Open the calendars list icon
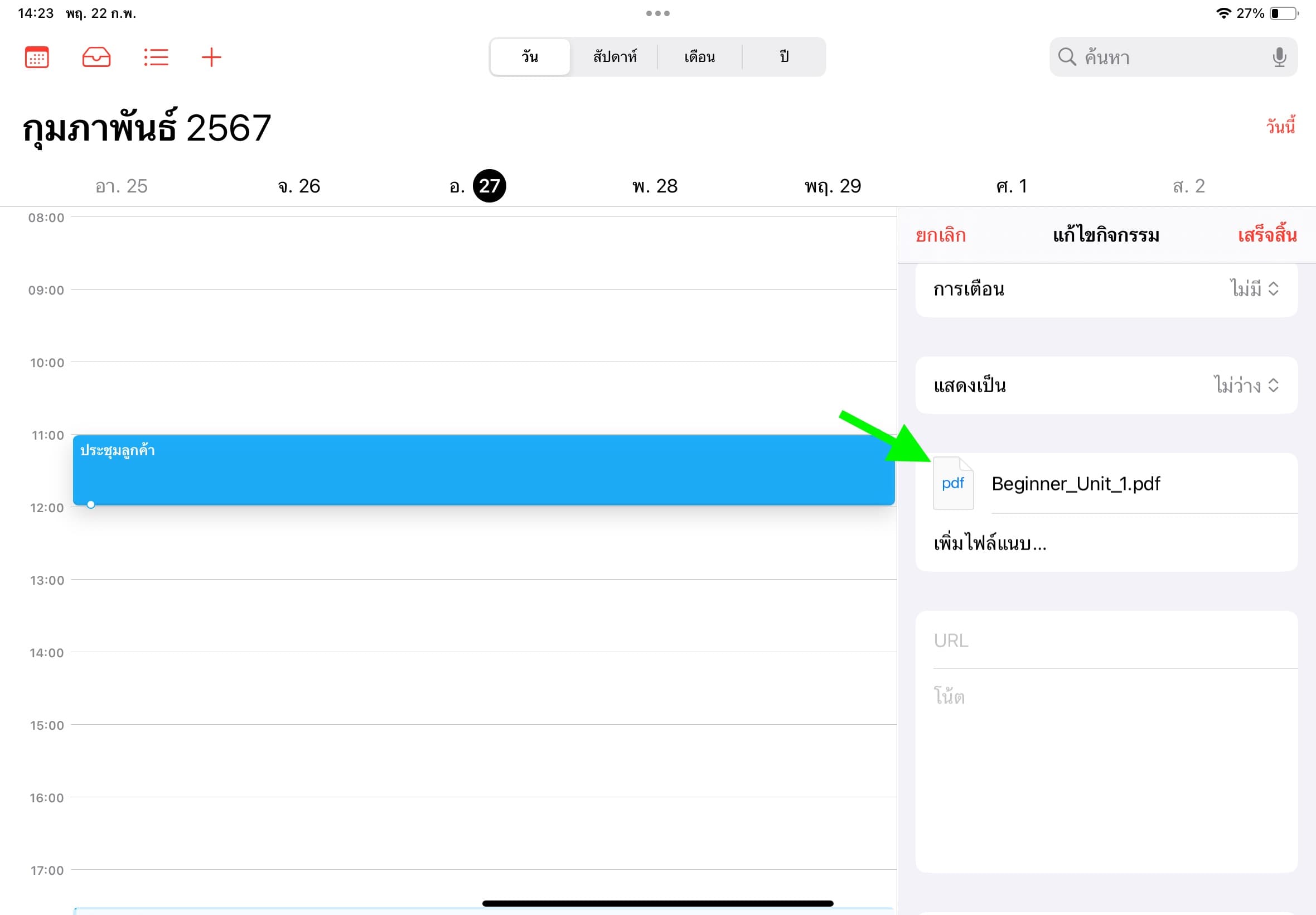Viewport: 1316px width, 915px height. 37,57
